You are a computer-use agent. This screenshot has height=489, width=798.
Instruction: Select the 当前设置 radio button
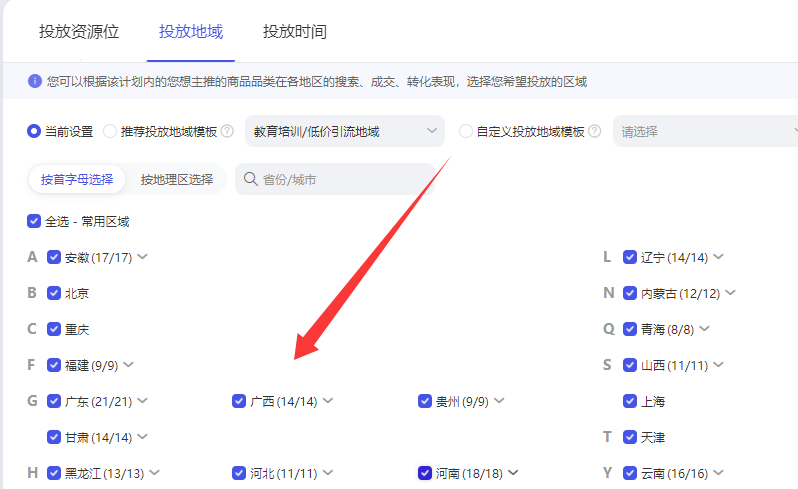pos(34,131)
